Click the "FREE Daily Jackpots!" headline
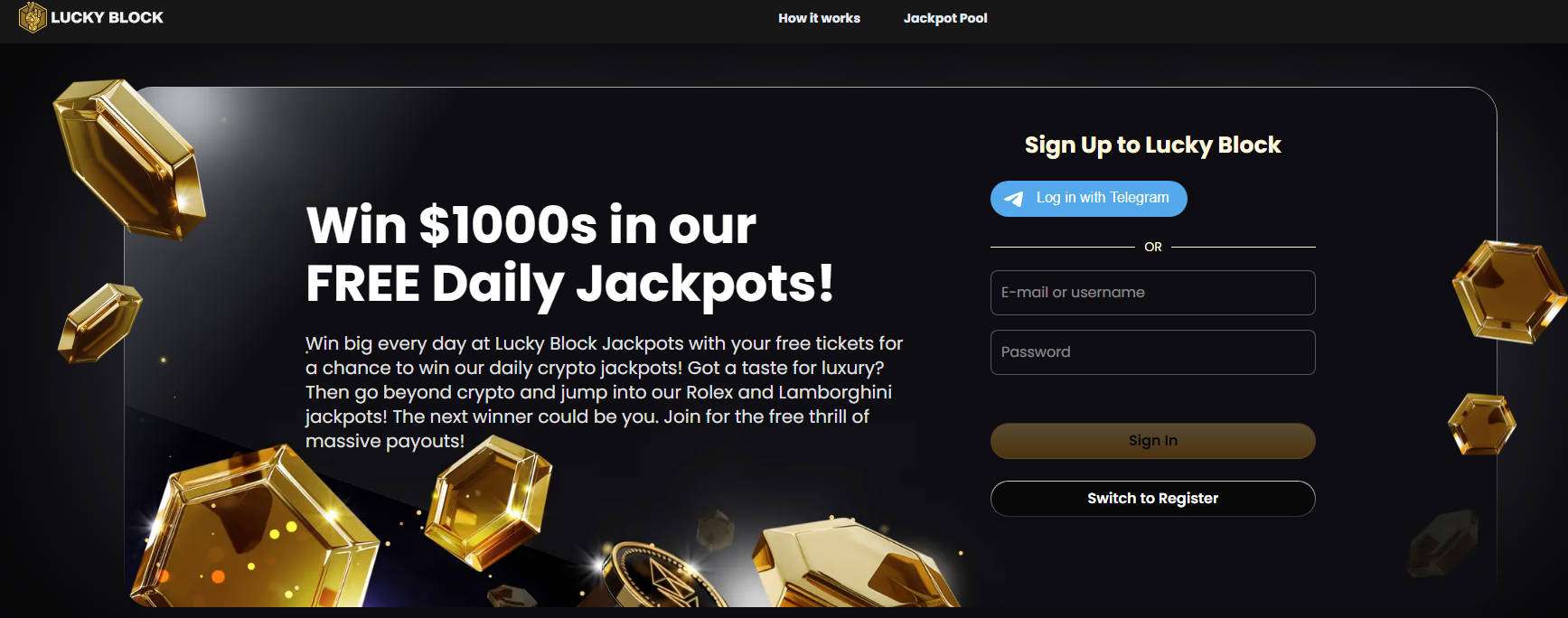This screenshot has width=1568, height=618. click(569, 284)
